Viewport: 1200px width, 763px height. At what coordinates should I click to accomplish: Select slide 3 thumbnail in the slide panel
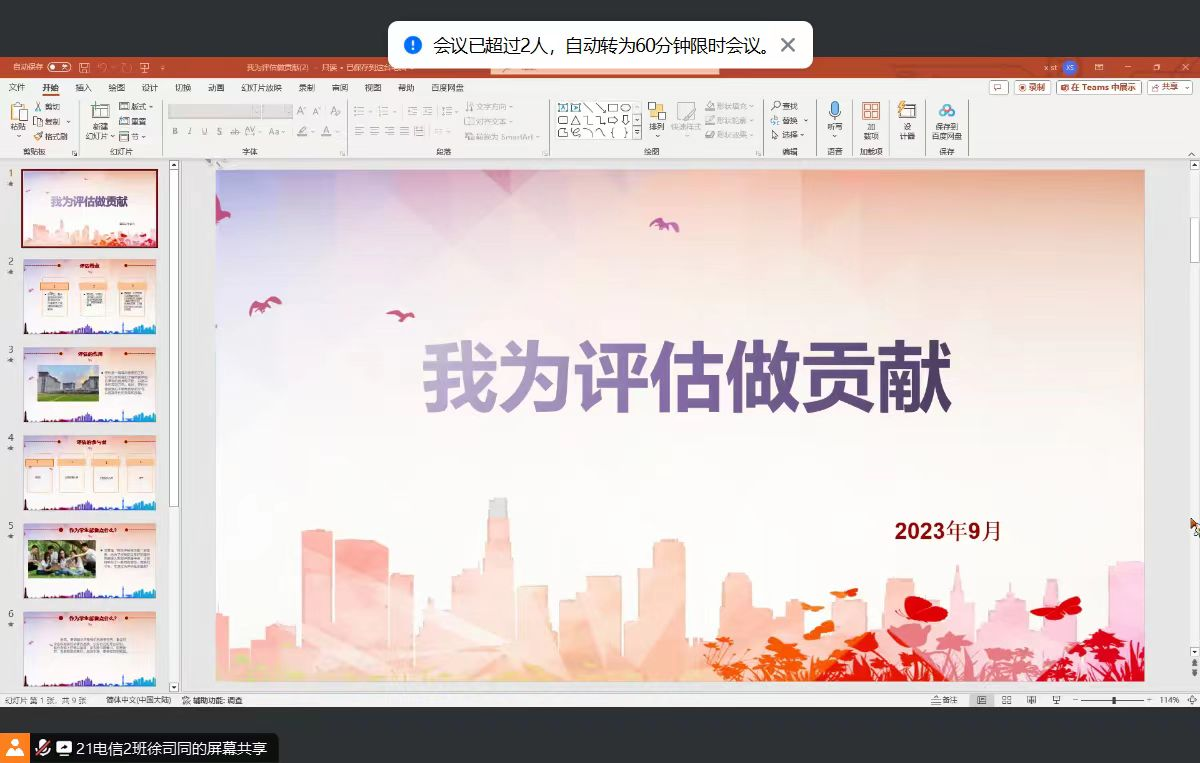click(89, 385)
